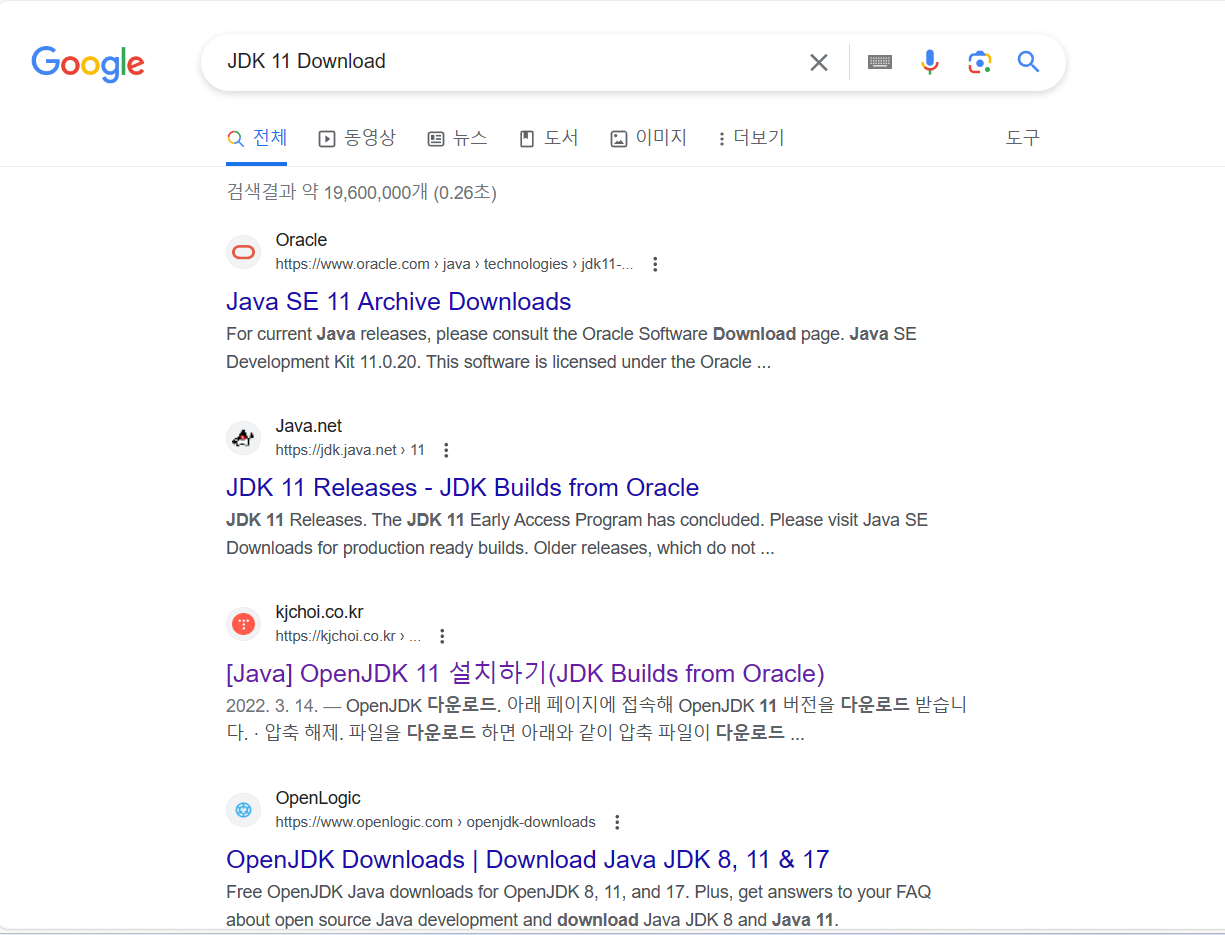Click the OpenLogic site favicon
This screenshot has width=1225, height=935.
tap(243, 810)
